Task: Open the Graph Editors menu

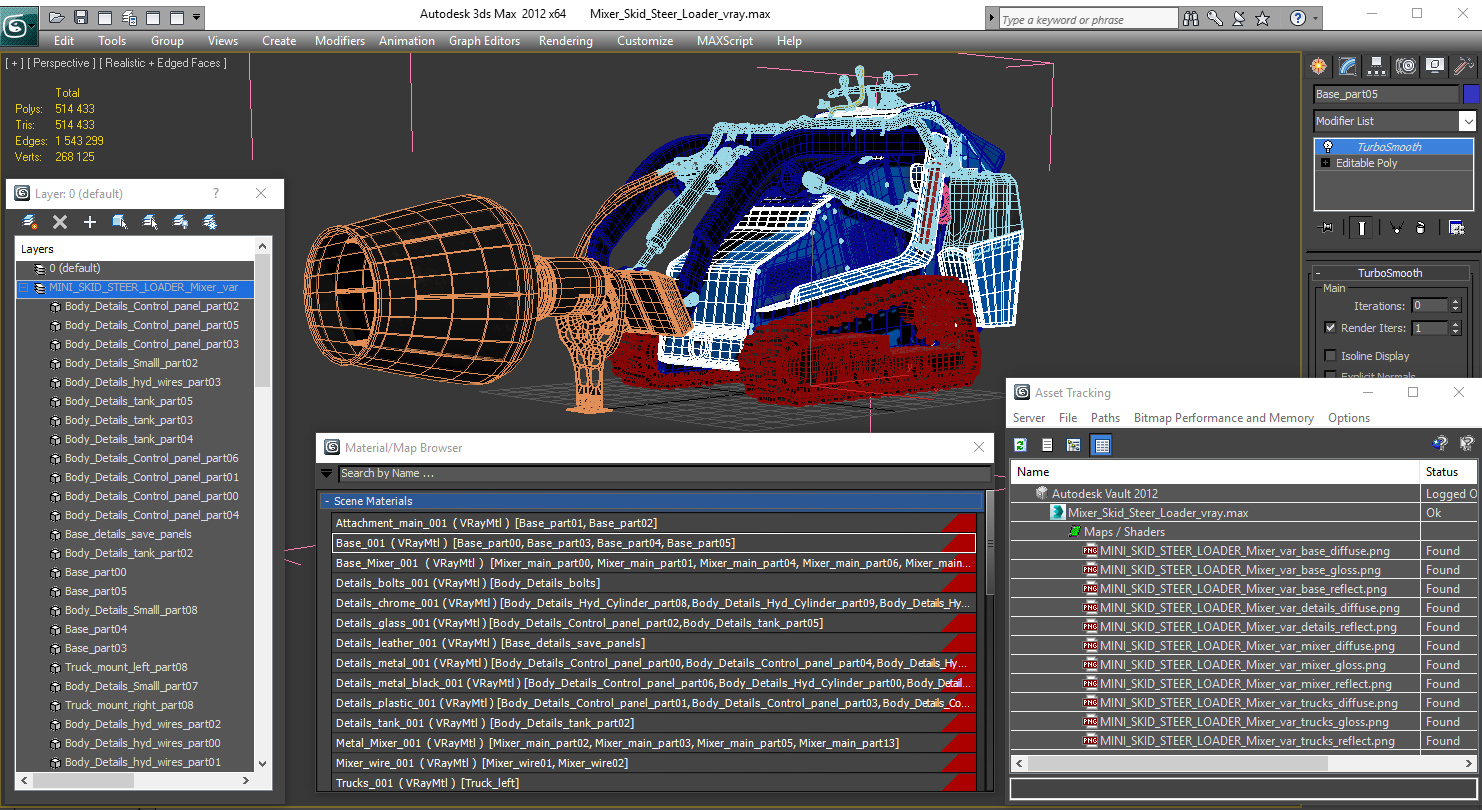Action: point(484,41)
